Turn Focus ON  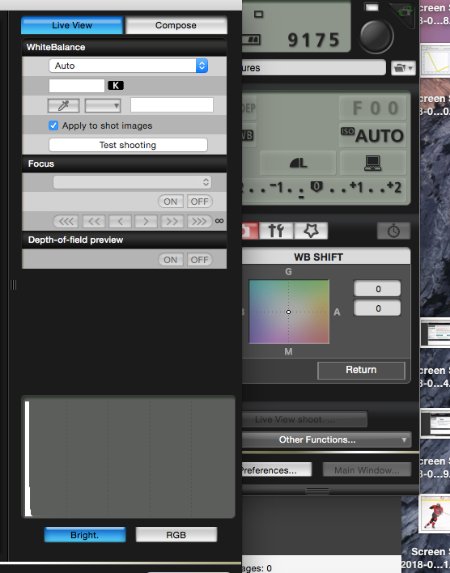[x=170, y=201]
